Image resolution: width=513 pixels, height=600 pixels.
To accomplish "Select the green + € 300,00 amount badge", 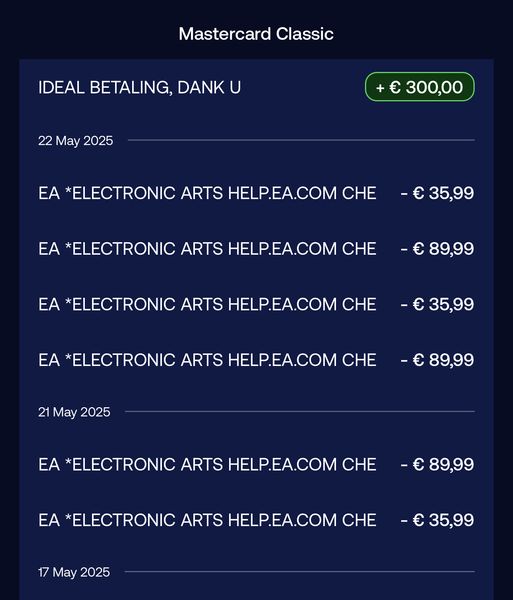I will 420,87.
